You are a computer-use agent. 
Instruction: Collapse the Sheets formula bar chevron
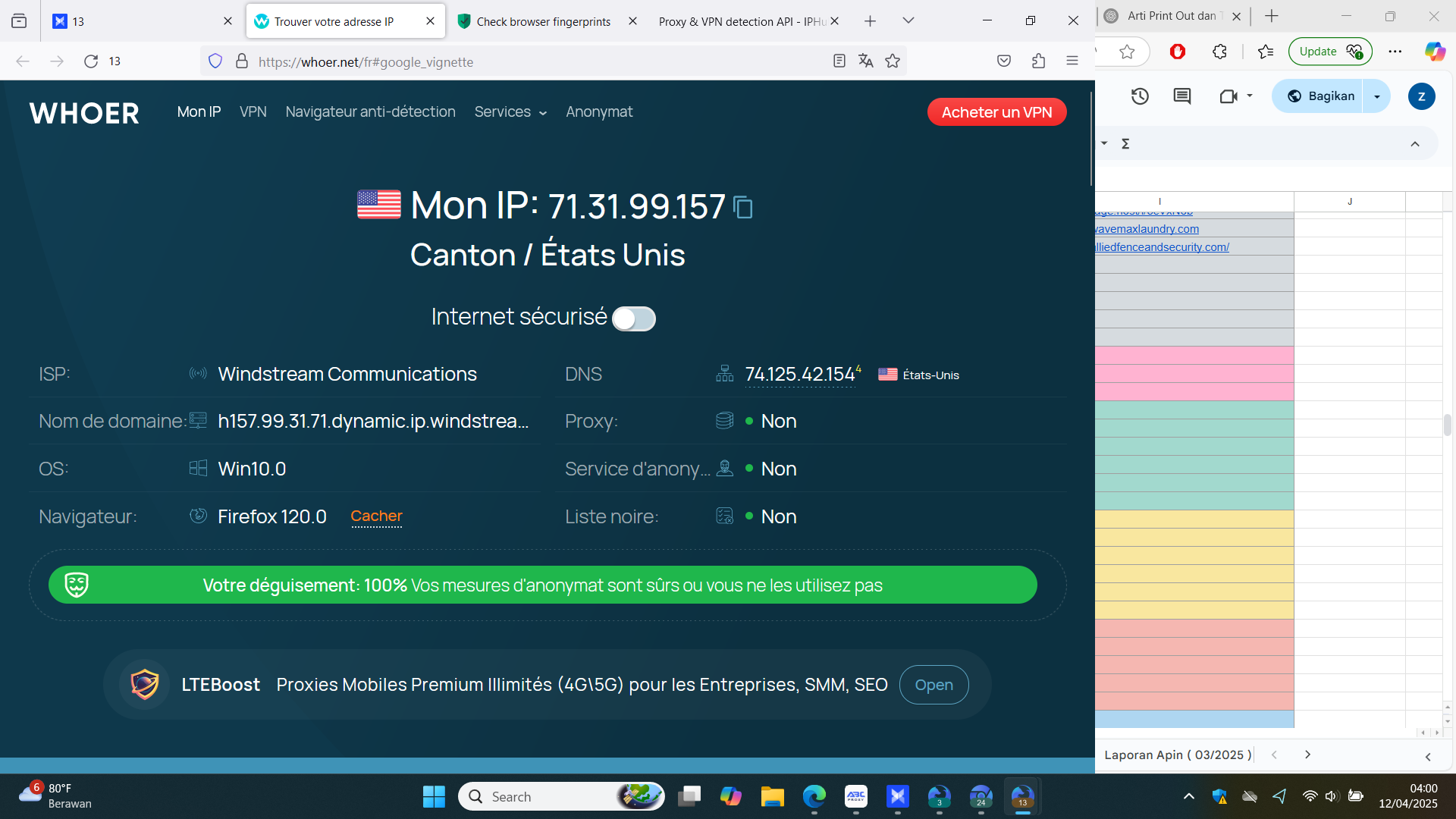(x=1415, y=144)
